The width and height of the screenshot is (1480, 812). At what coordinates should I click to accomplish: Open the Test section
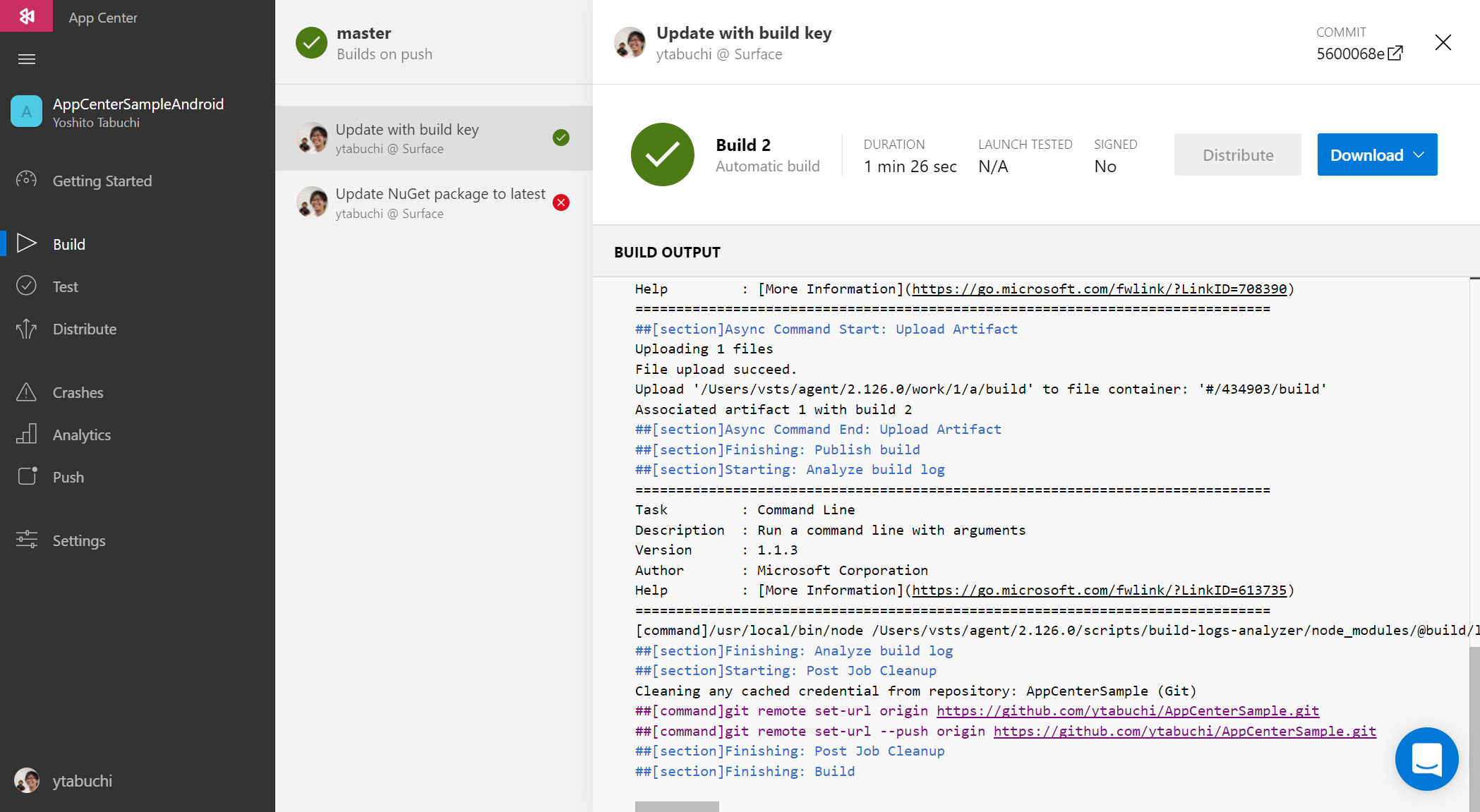click(x=65, y=287)
